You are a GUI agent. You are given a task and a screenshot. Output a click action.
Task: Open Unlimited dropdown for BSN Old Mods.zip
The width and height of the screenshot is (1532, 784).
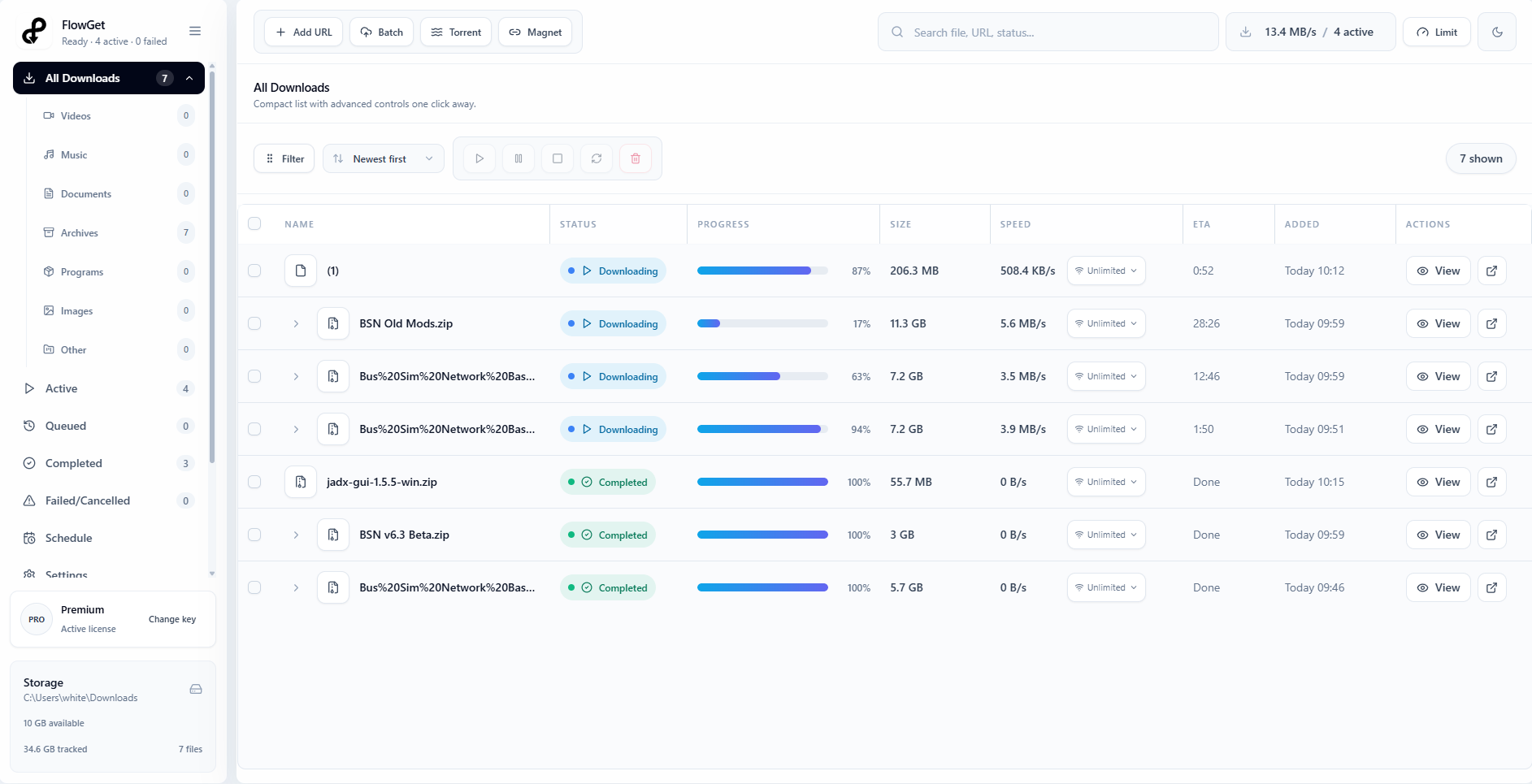coord(1106,323)
